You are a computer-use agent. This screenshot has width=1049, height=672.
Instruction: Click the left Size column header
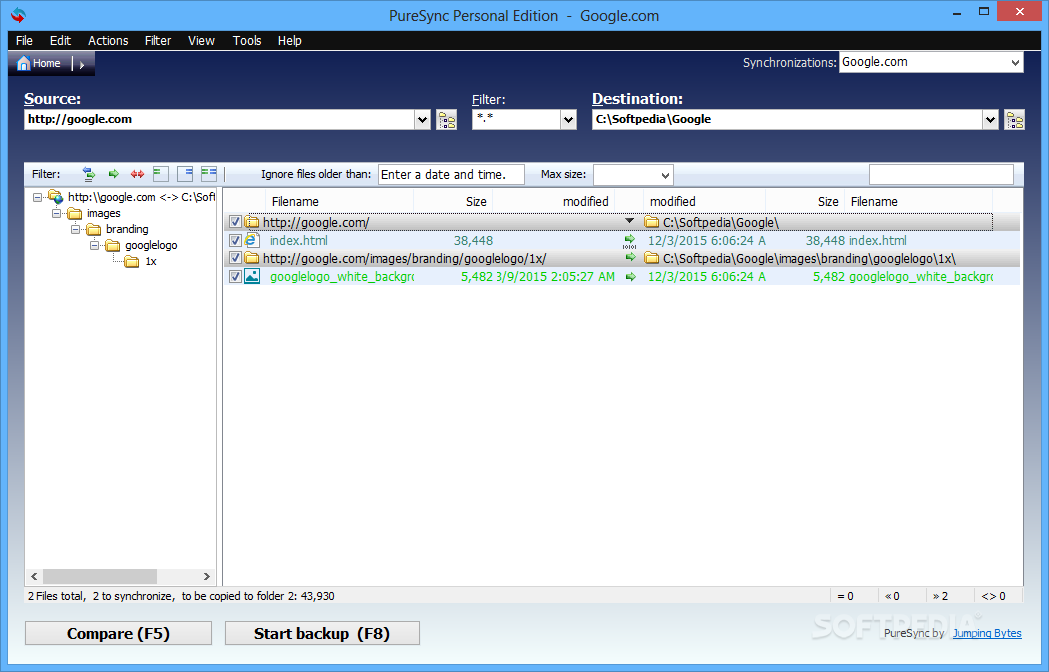click(x=454, y=201)
